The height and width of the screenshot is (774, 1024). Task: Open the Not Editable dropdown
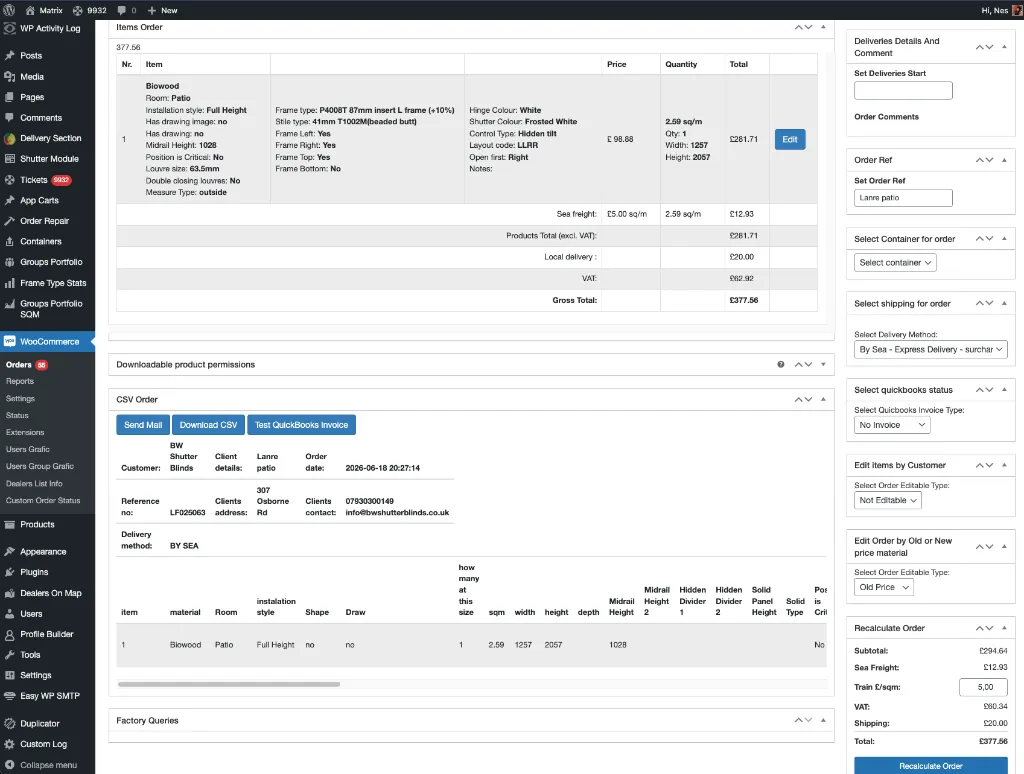[888, 500]
